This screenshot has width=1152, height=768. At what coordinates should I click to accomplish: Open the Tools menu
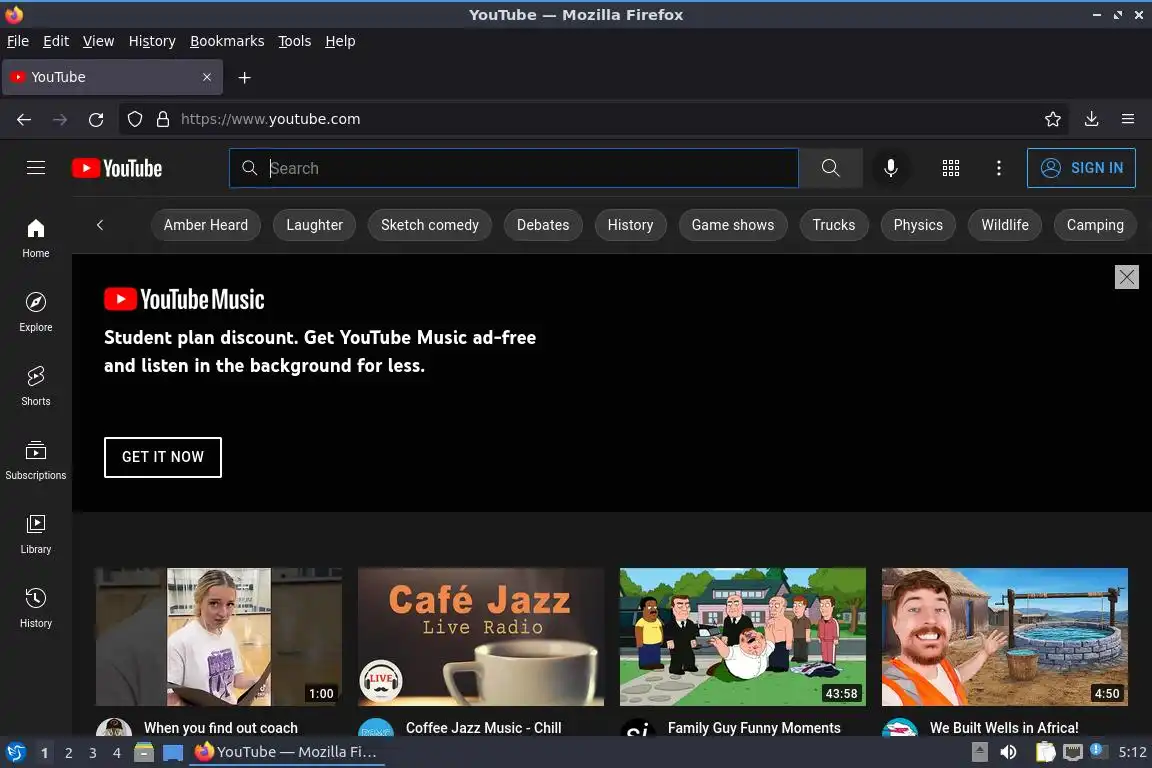[x=295, y=41]
